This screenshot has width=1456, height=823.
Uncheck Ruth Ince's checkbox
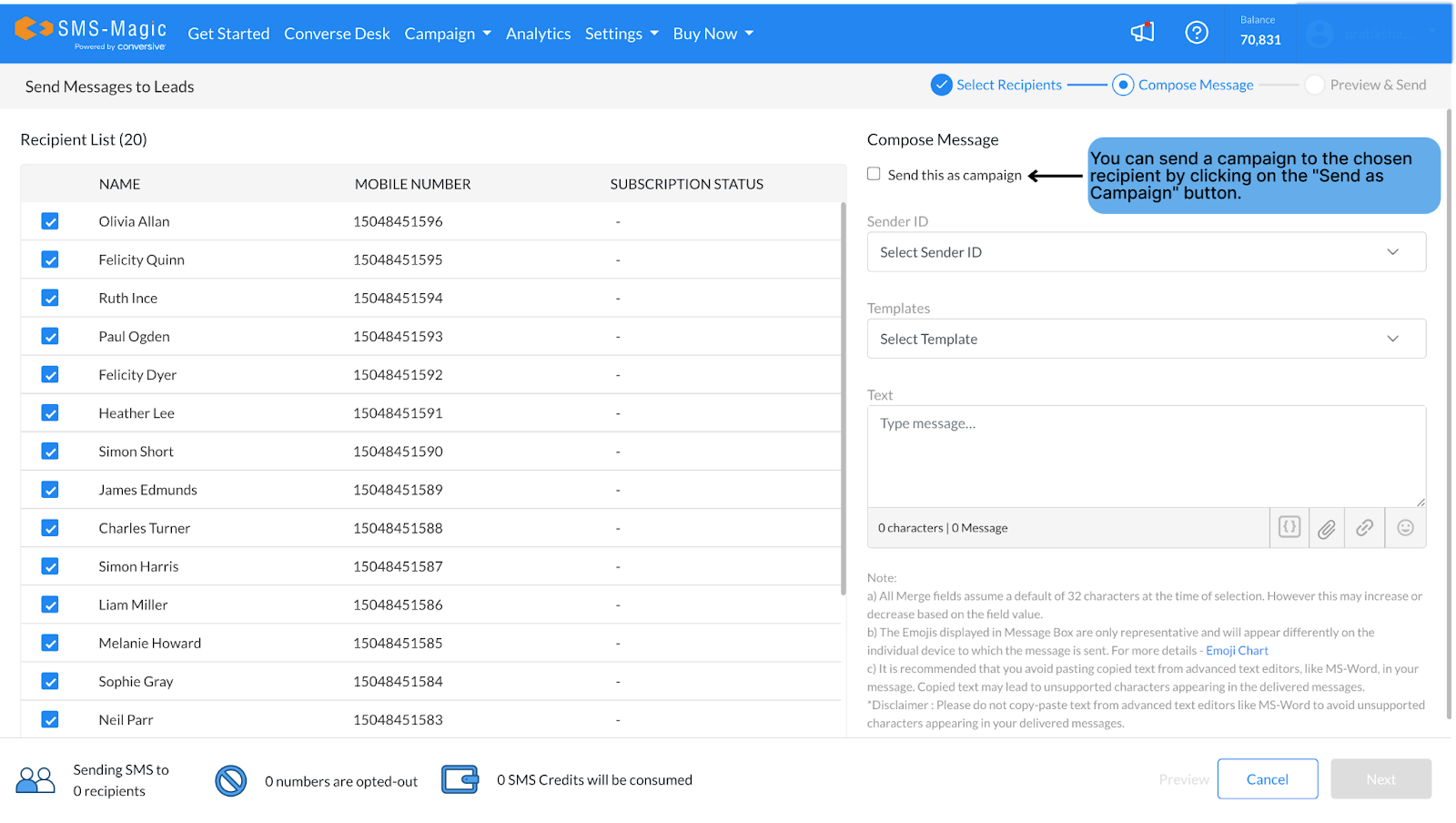point(50,298)
